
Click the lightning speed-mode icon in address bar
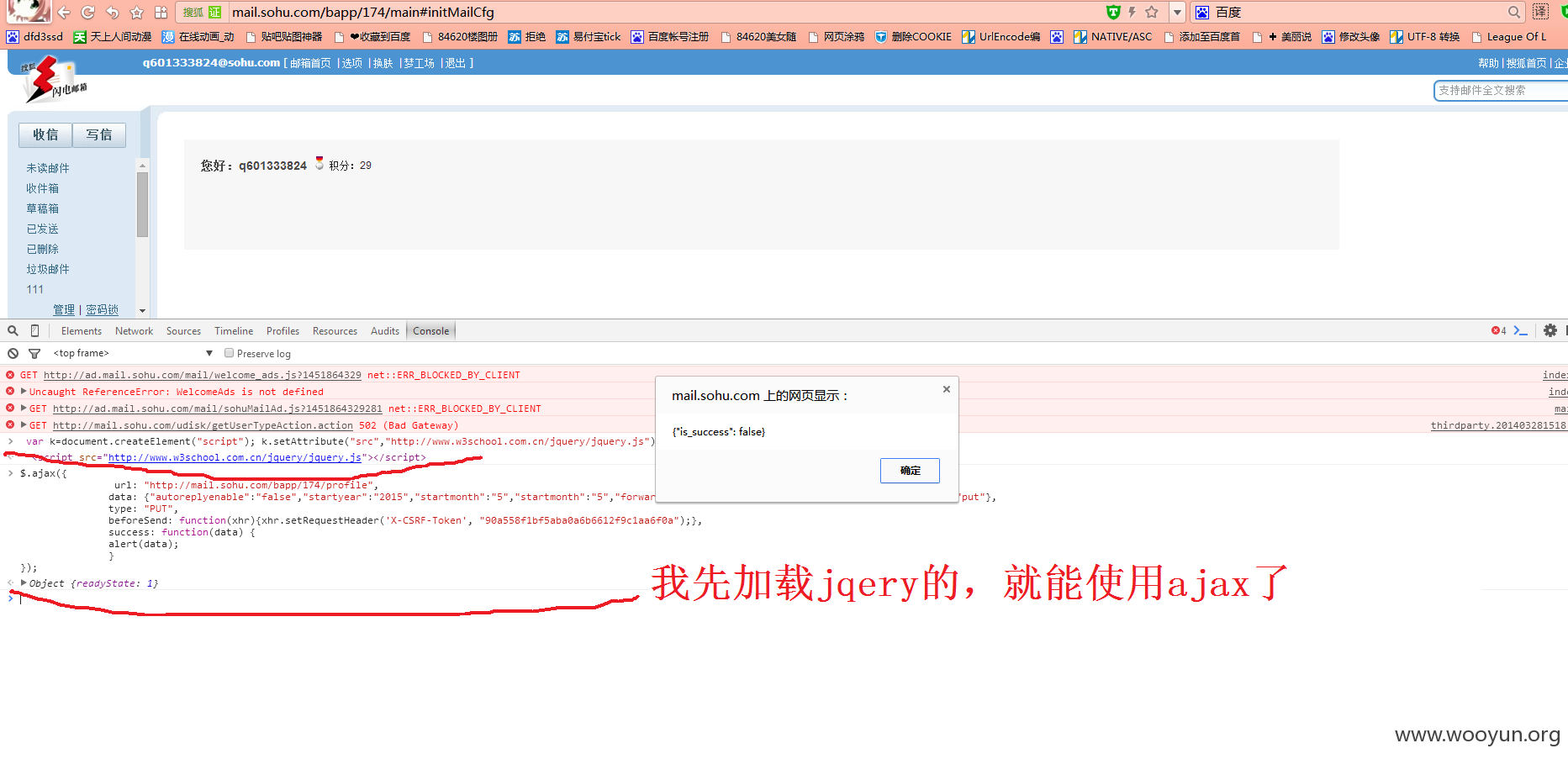[1132, 12]
